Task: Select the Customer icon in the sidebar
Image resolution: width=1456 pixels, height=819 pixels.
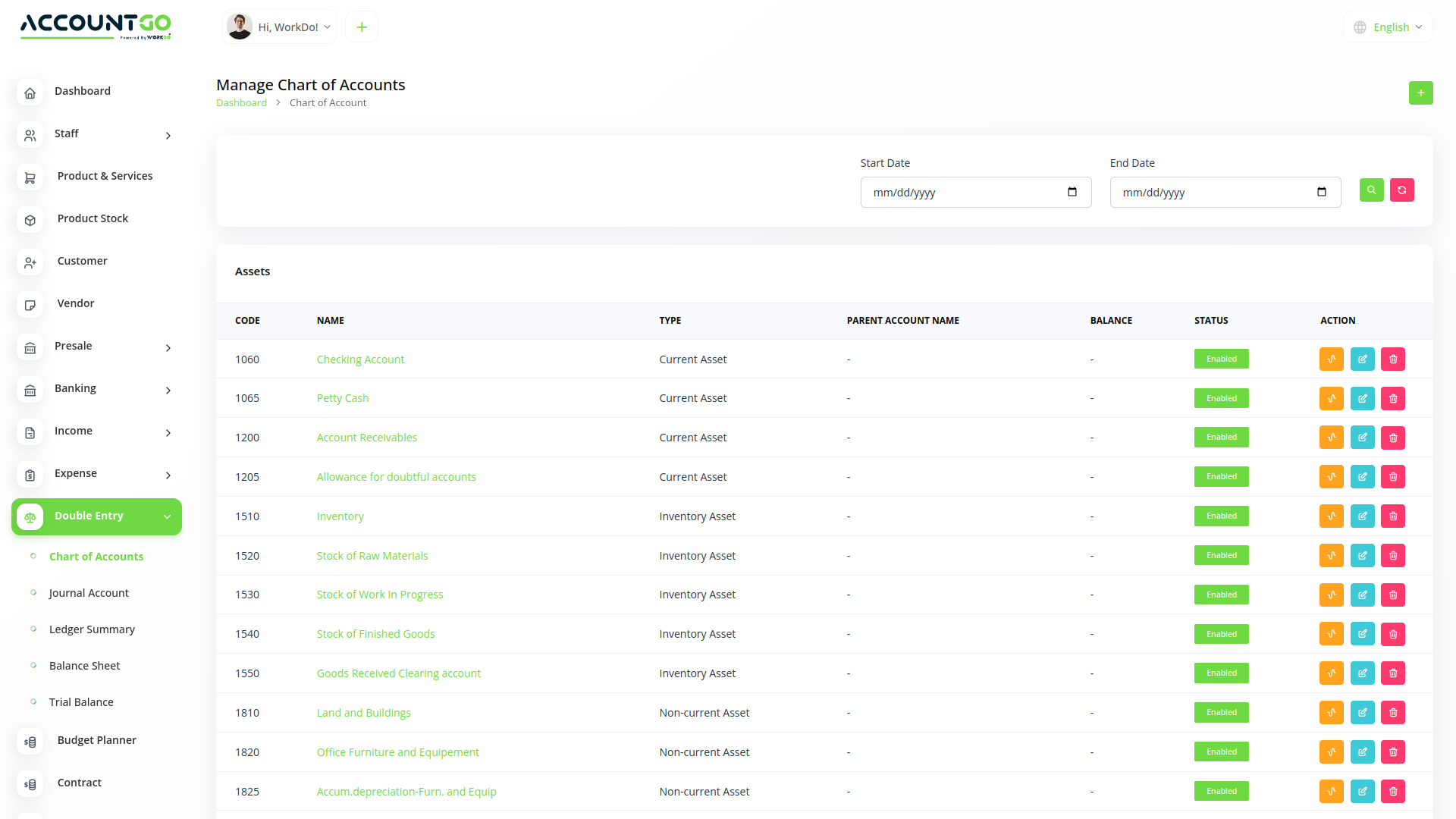Action: tap(30, 262)
